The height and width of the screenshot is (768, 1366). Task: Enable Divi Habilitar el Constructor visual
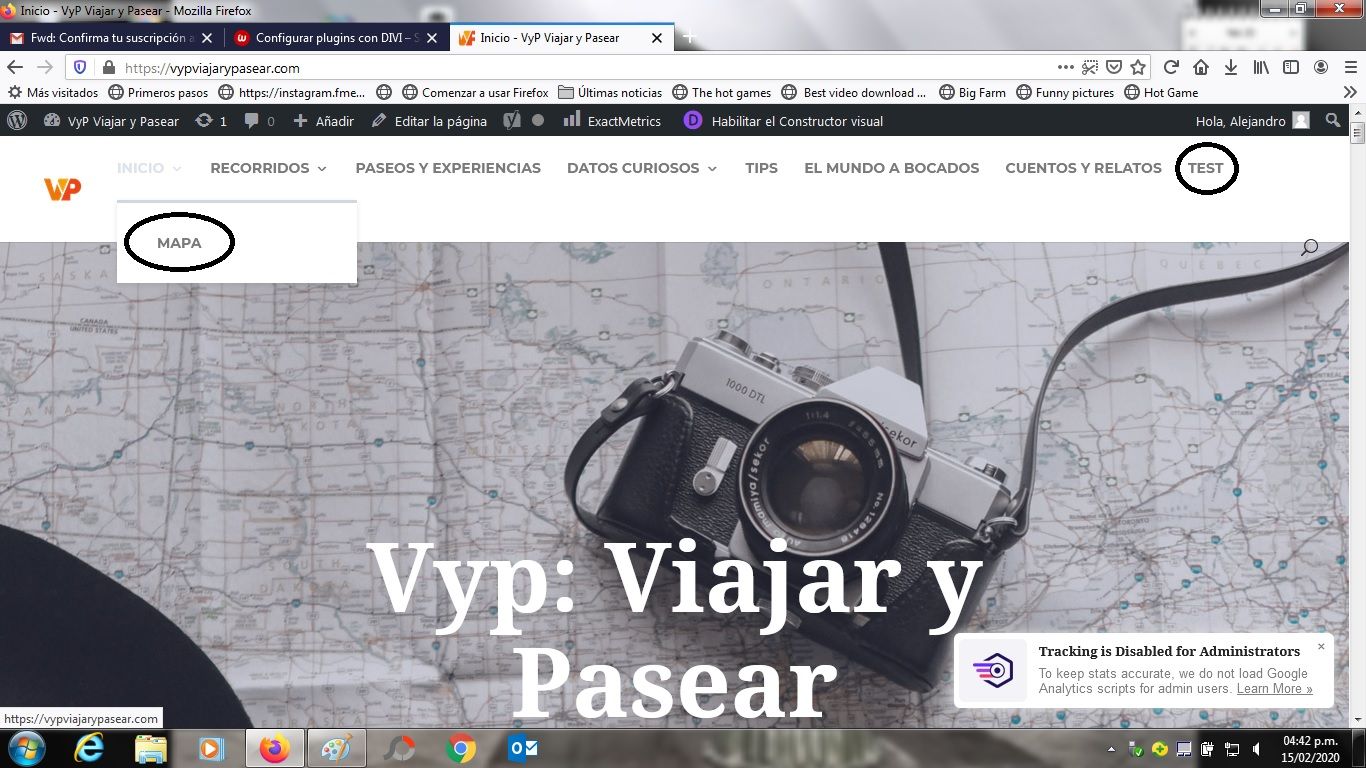[x=784, y=120]
